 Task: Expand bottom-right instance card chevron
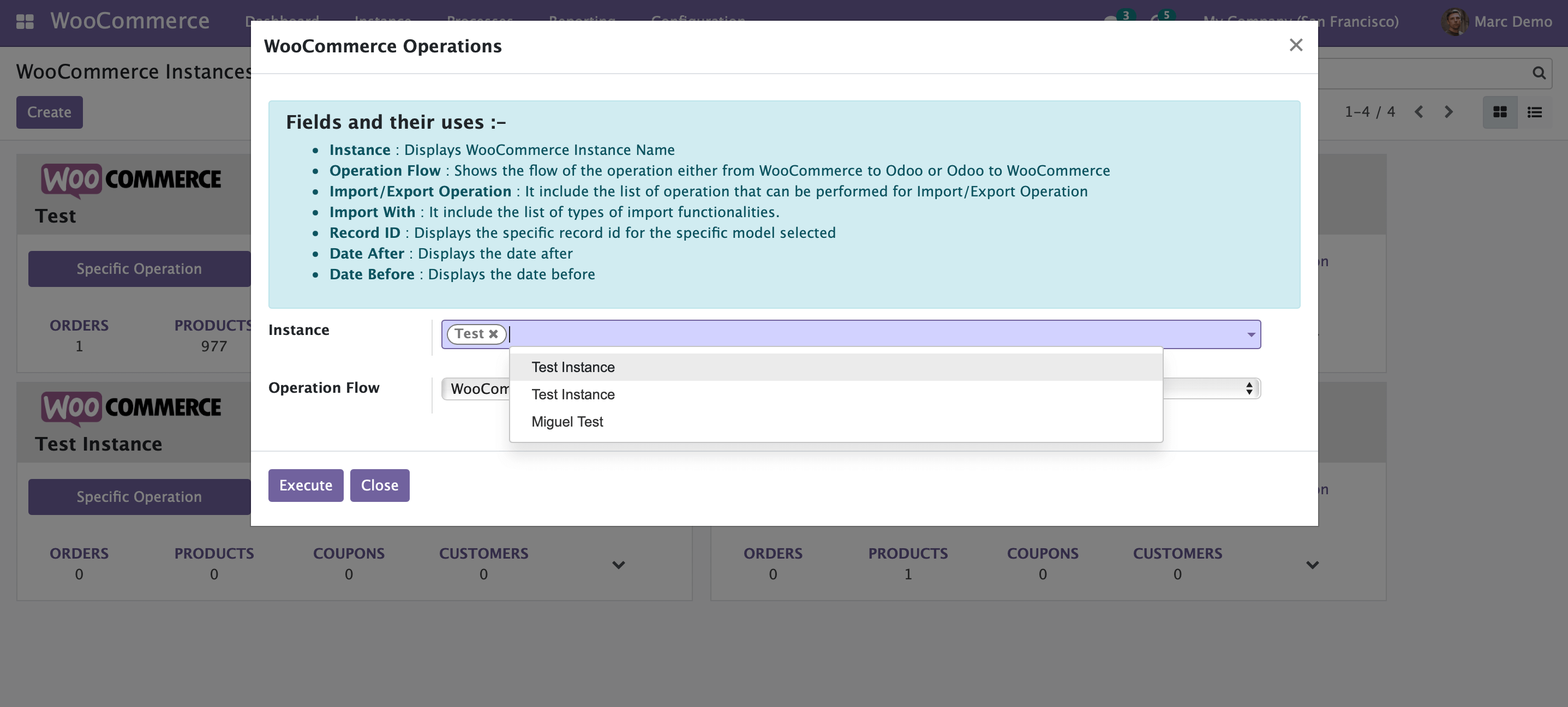coord(1312,565)
